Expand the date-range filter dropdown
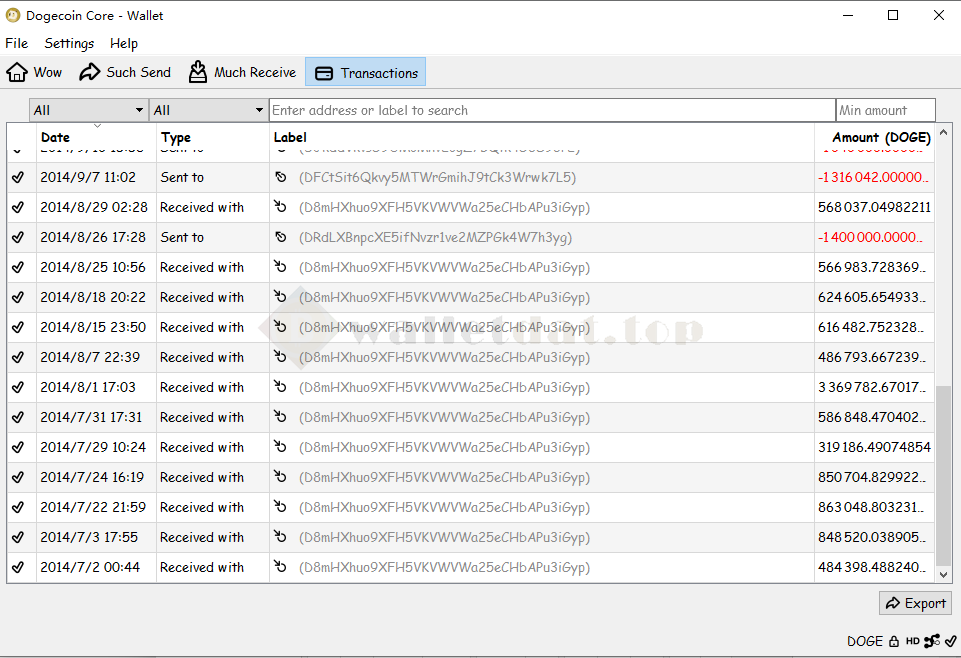961x658 pixels. 88,110
